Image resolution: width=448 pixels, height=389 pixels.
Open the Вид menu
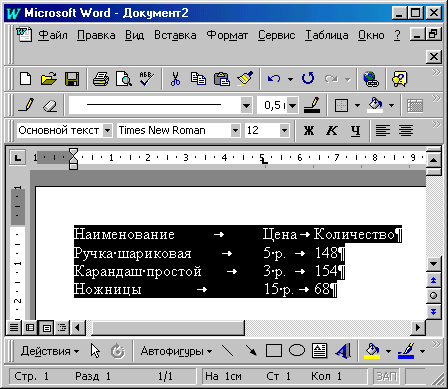[x=135, y=35]
